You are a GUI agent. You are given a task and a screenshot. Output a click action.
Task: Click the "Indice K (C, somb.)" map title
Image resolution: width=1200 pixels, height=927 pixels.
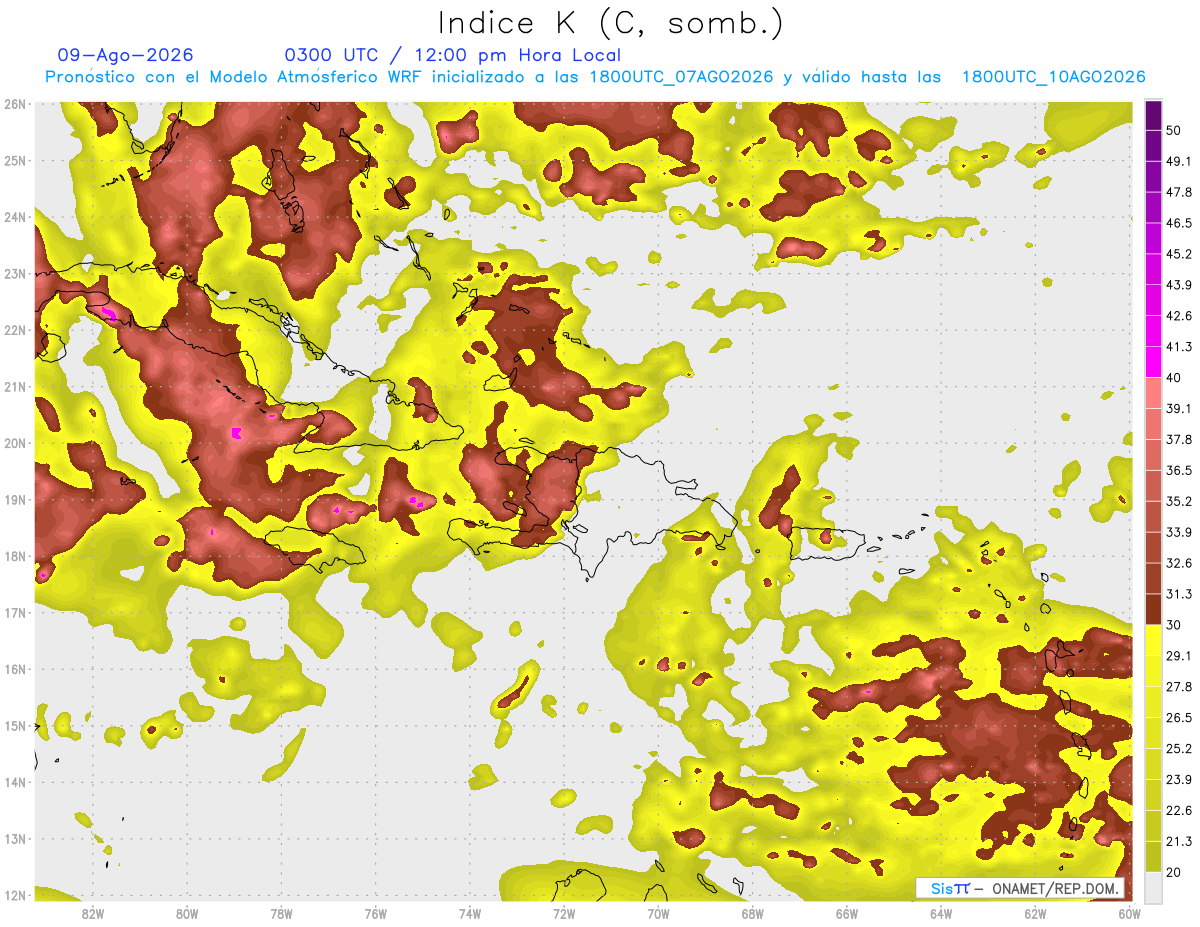611,23
